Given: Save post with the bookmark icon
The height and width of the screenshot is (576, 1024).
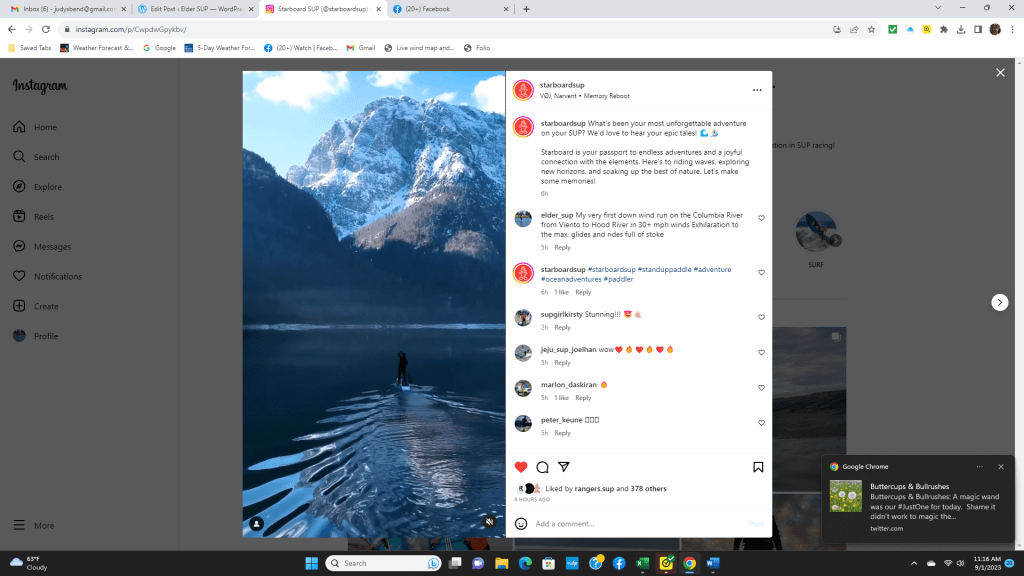Looking at the screenshot, I should pos(758,467).
